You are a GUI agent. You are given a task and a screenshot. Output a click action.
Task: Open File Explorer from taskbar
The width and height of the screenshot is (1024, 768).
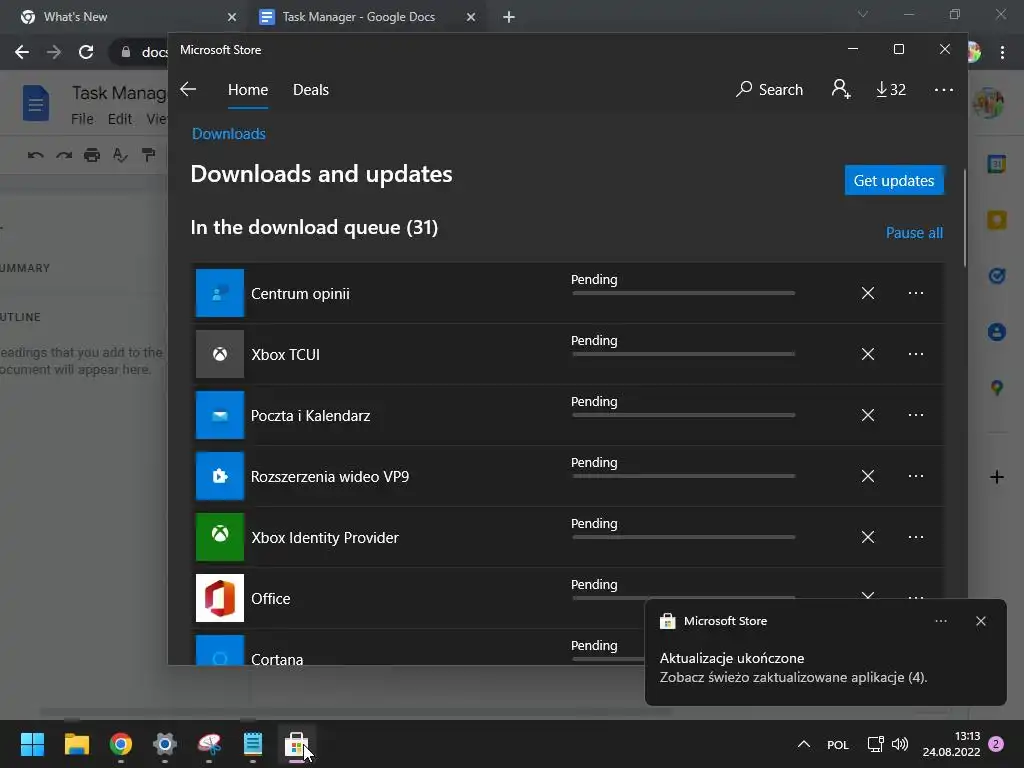[76, 744]
